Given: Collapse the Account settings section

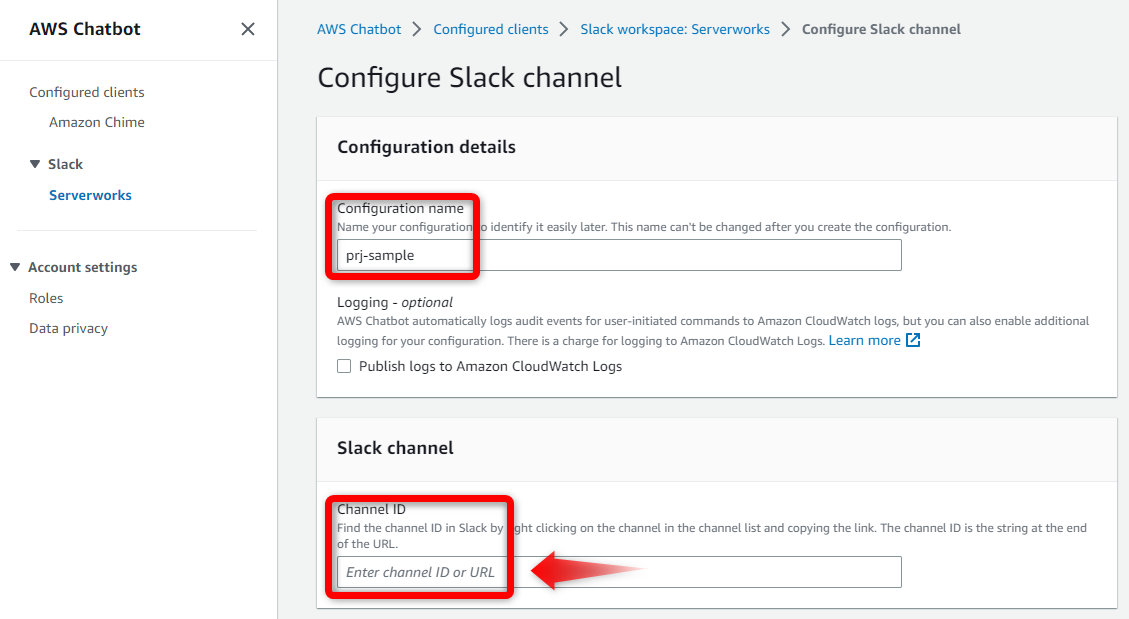Looking at the screenshot, I should pyautogui.click(x=14, y=267).
